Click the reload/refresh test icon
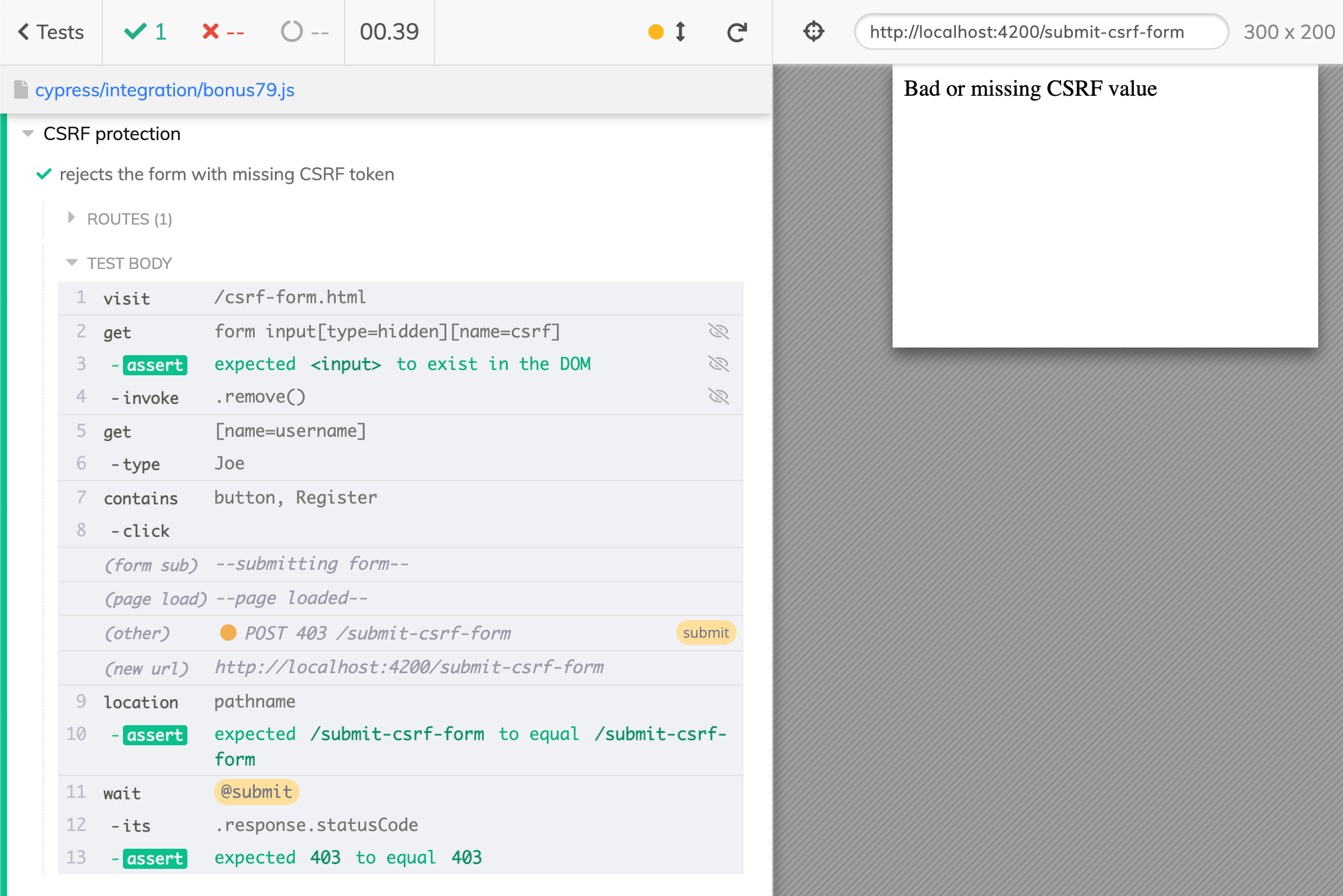 click(737, 31)
